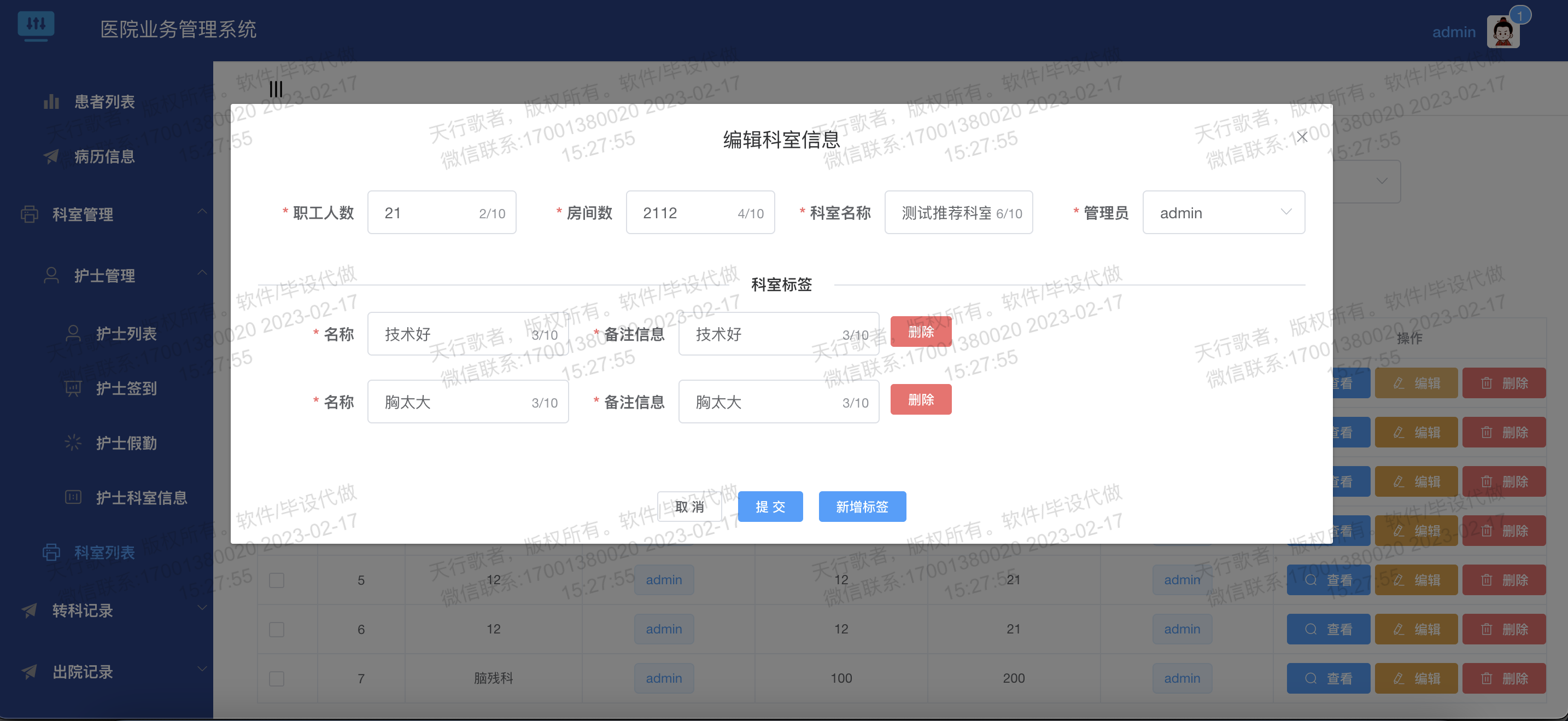Click the 病历信息 paper plane icon

pyautogui.click(x=51, y=156)
